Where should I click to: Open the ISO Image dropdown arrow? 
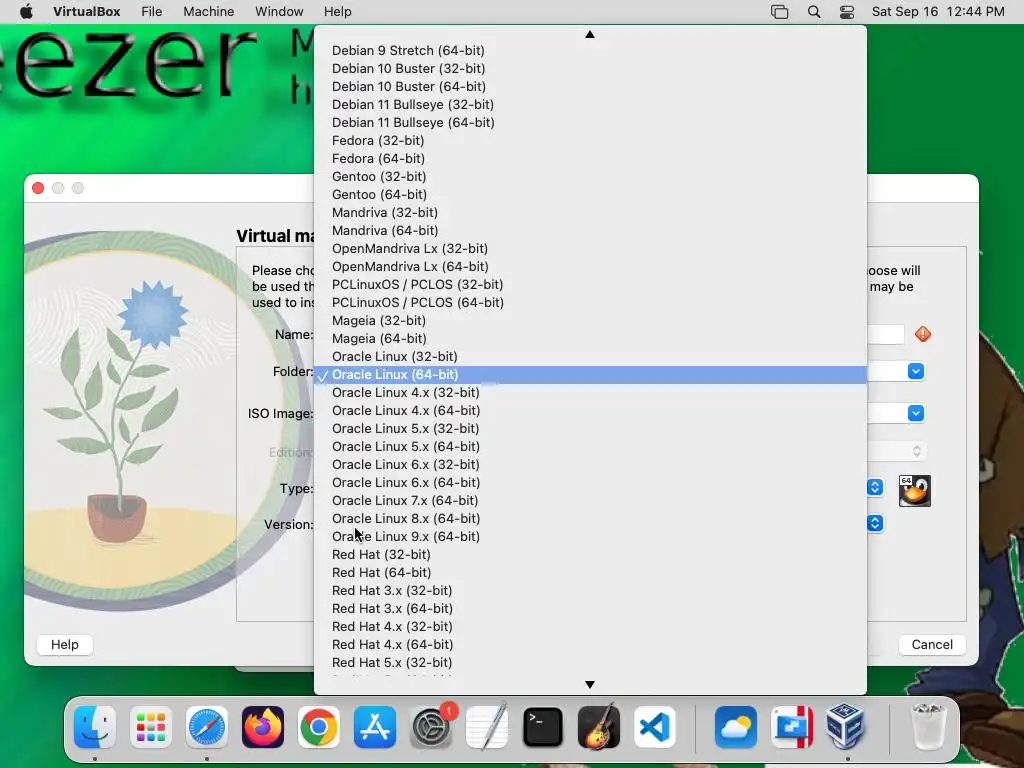(x=916, y=413)
